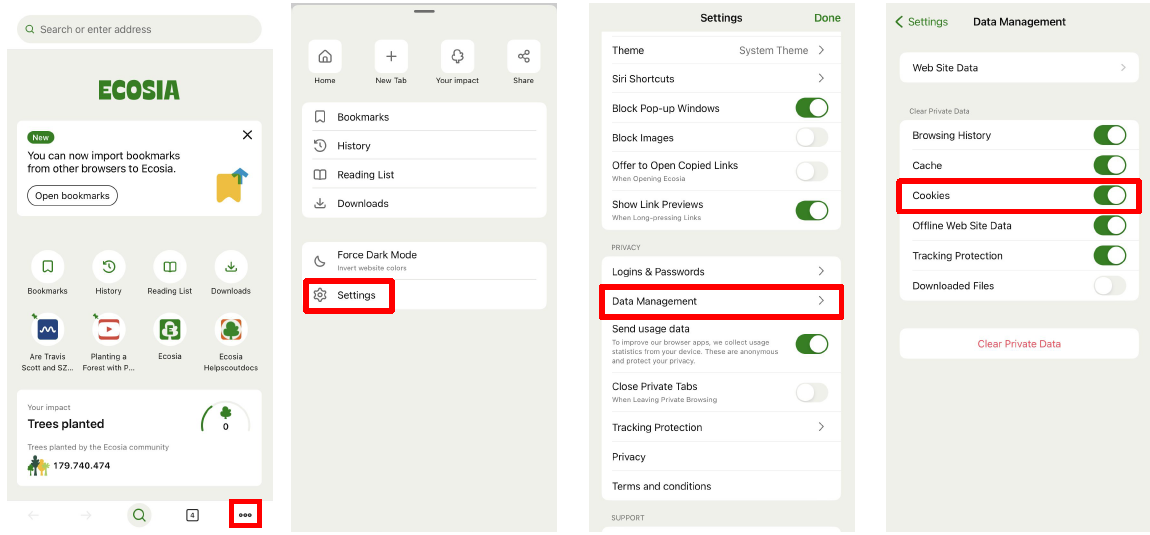Viewport: 1150px width, 535px height.
Task: Open the Theme setting row chevron
Action: coord(821,50)
